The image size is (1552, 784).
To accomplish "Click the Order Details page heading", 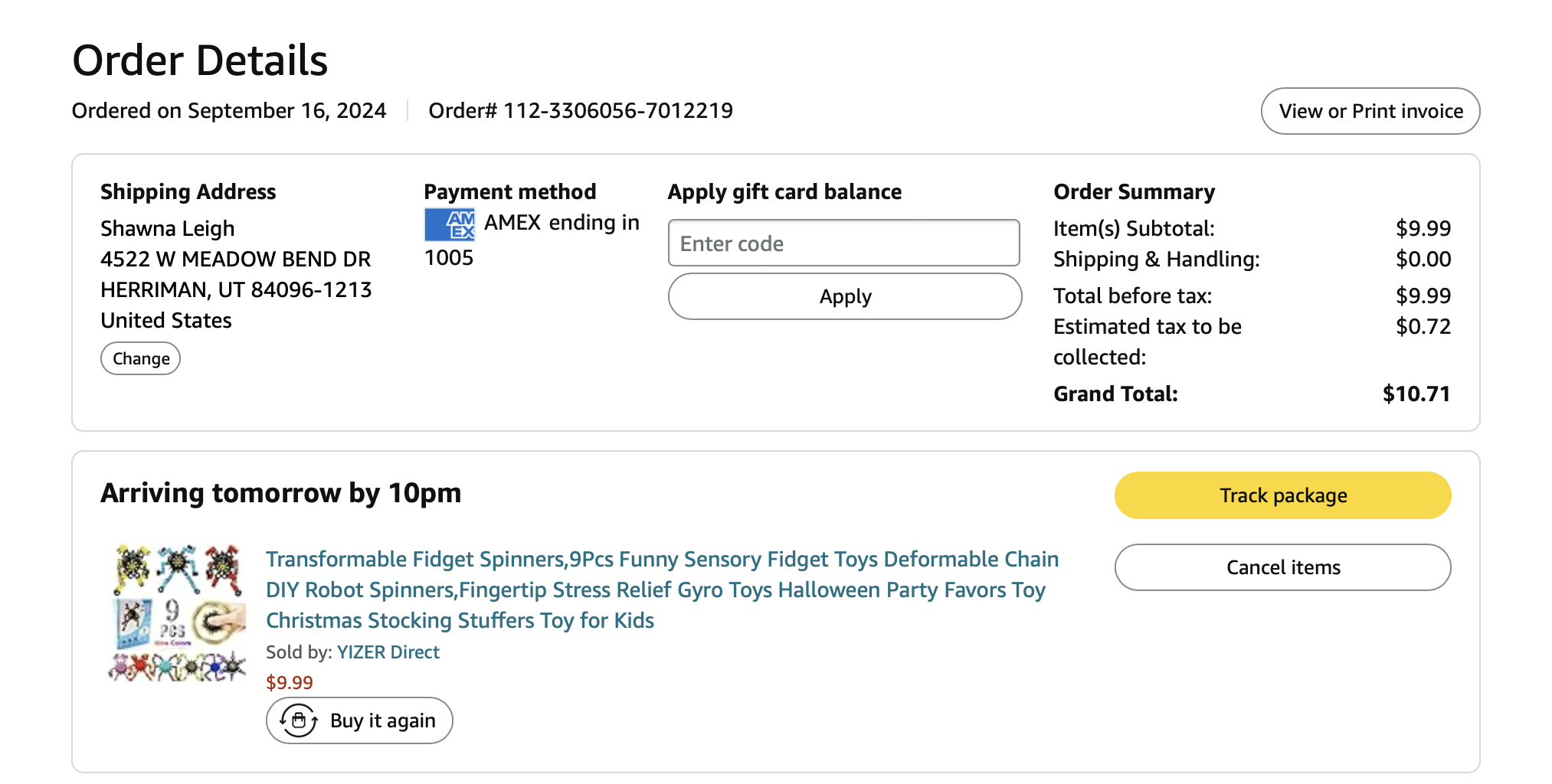I will click(200, 60).
